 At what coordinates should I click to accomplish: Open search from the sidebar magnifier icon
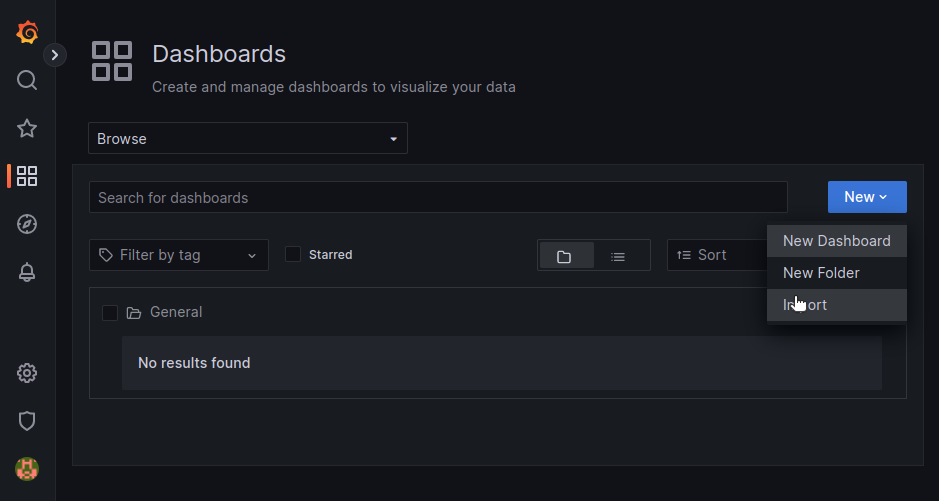[27, 80]
